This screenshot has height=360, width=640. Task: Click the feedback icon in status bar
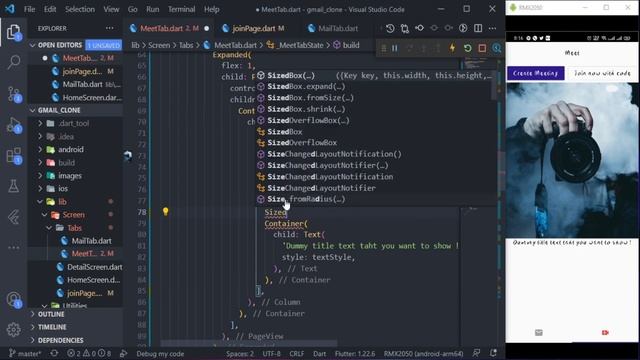[x=476, y=353]
